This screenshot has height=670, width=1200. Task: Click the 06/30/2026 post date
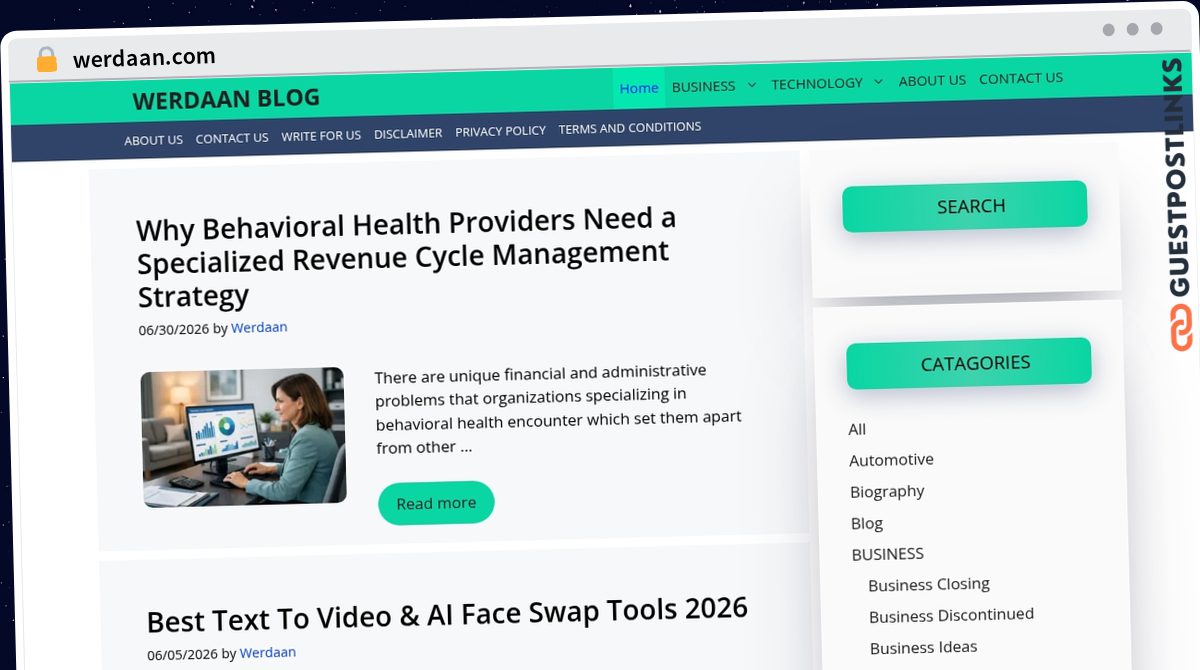(174, 329)
